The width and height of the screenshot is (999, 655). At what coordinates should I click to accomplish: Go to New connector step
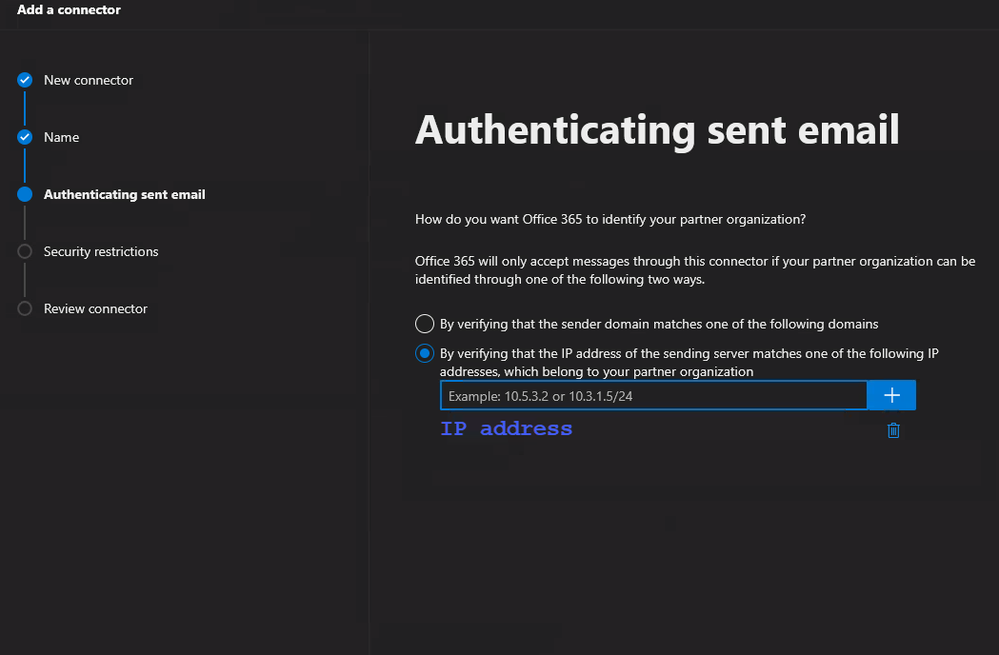pos(89,80)
